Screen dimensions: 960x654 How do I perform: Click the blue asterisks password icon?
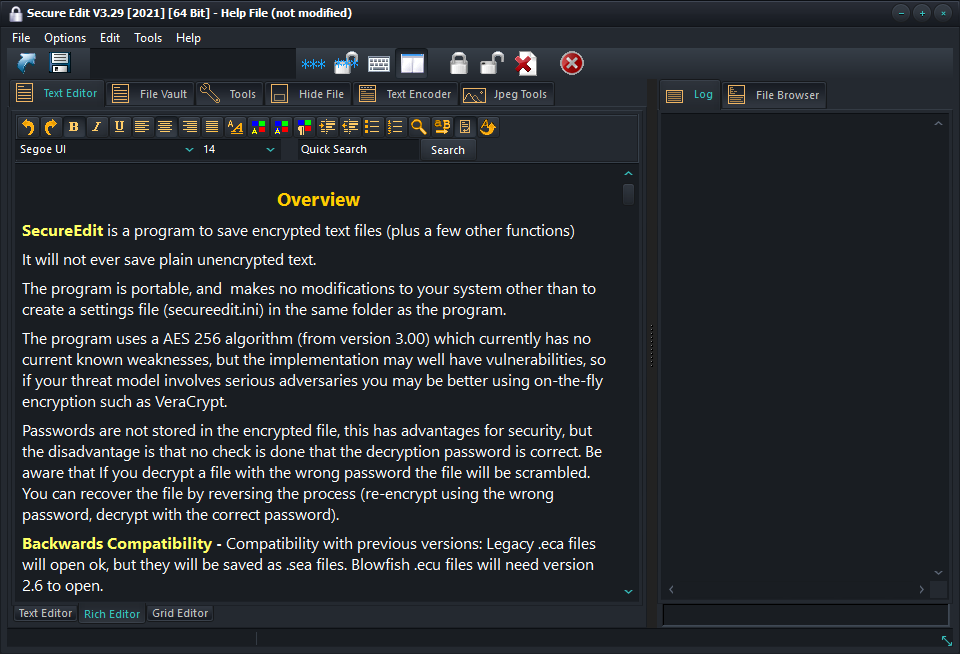(313, 64)
